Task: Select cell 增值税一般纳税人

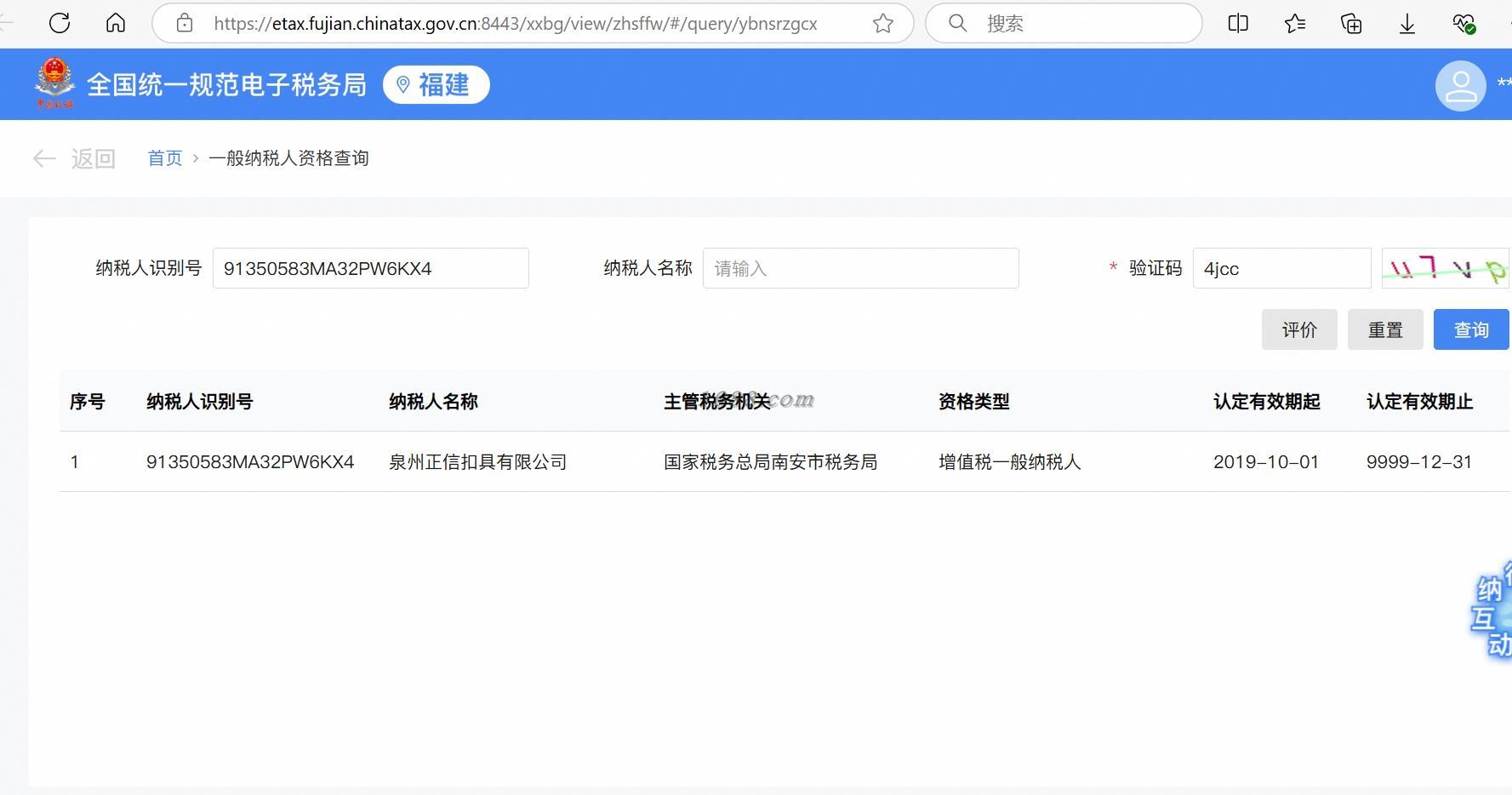Action: point(1009,462)
